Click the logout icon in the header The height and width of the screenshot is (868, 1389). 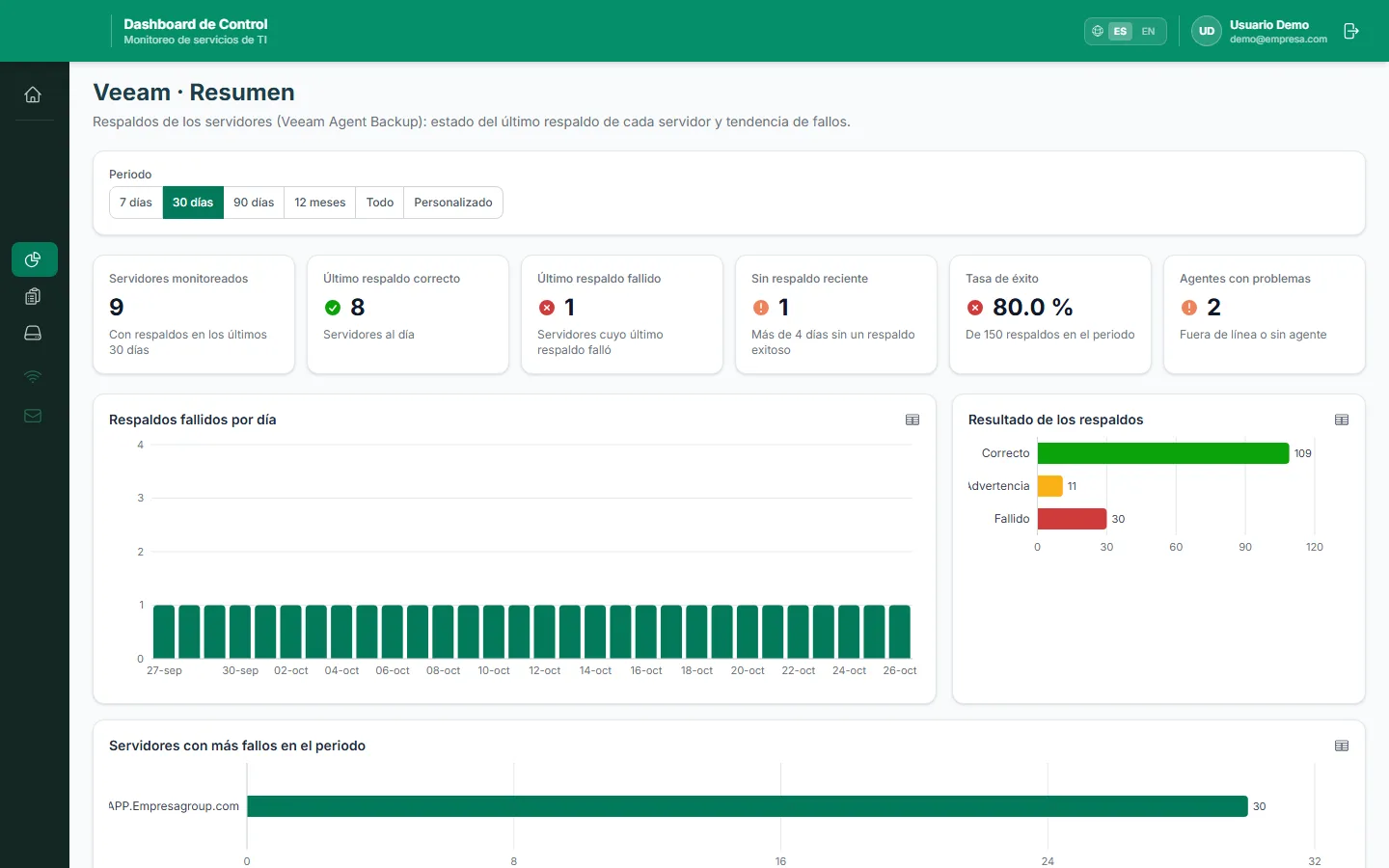click(x=1351, y=31)
